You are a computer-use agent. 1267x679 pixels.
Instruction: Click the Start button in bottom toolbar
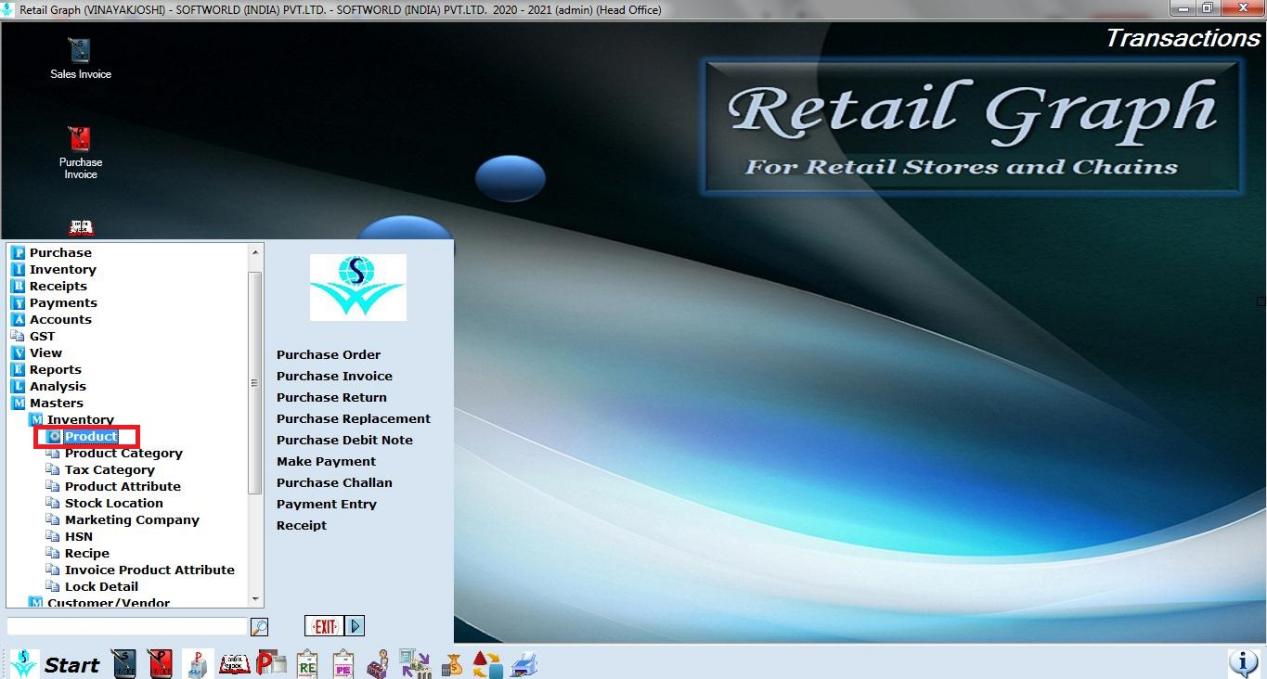click(72, 664)
